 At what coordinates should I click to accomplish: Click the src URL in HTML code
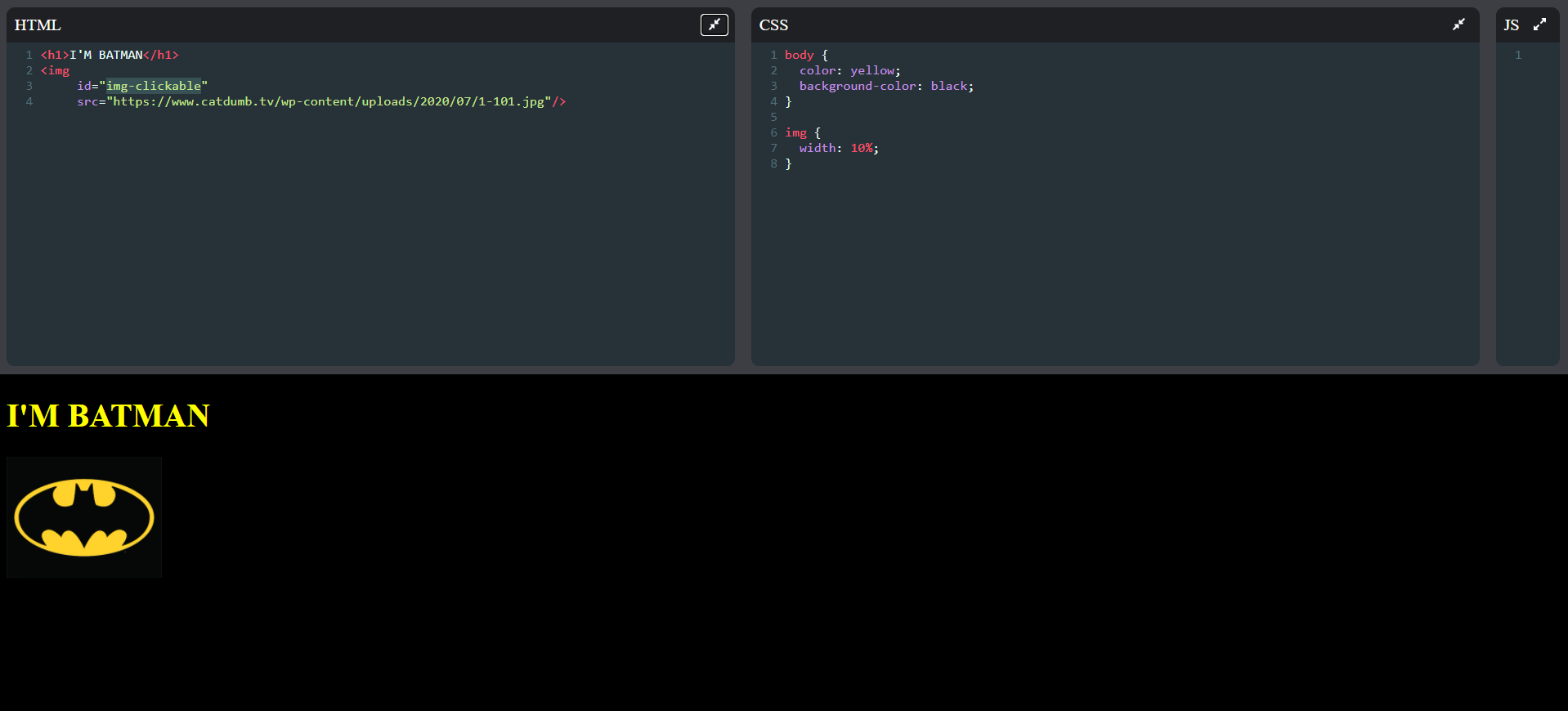328,101
